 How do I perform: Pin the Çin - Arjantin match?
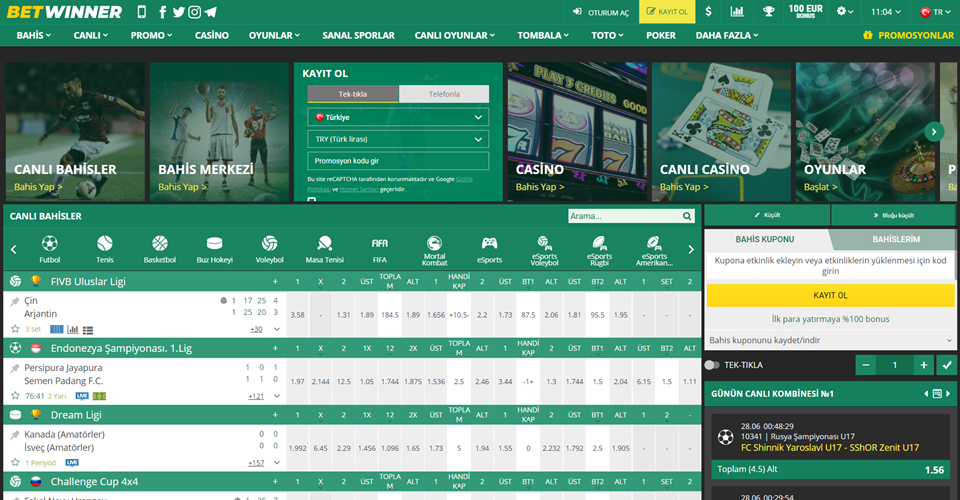15,301
